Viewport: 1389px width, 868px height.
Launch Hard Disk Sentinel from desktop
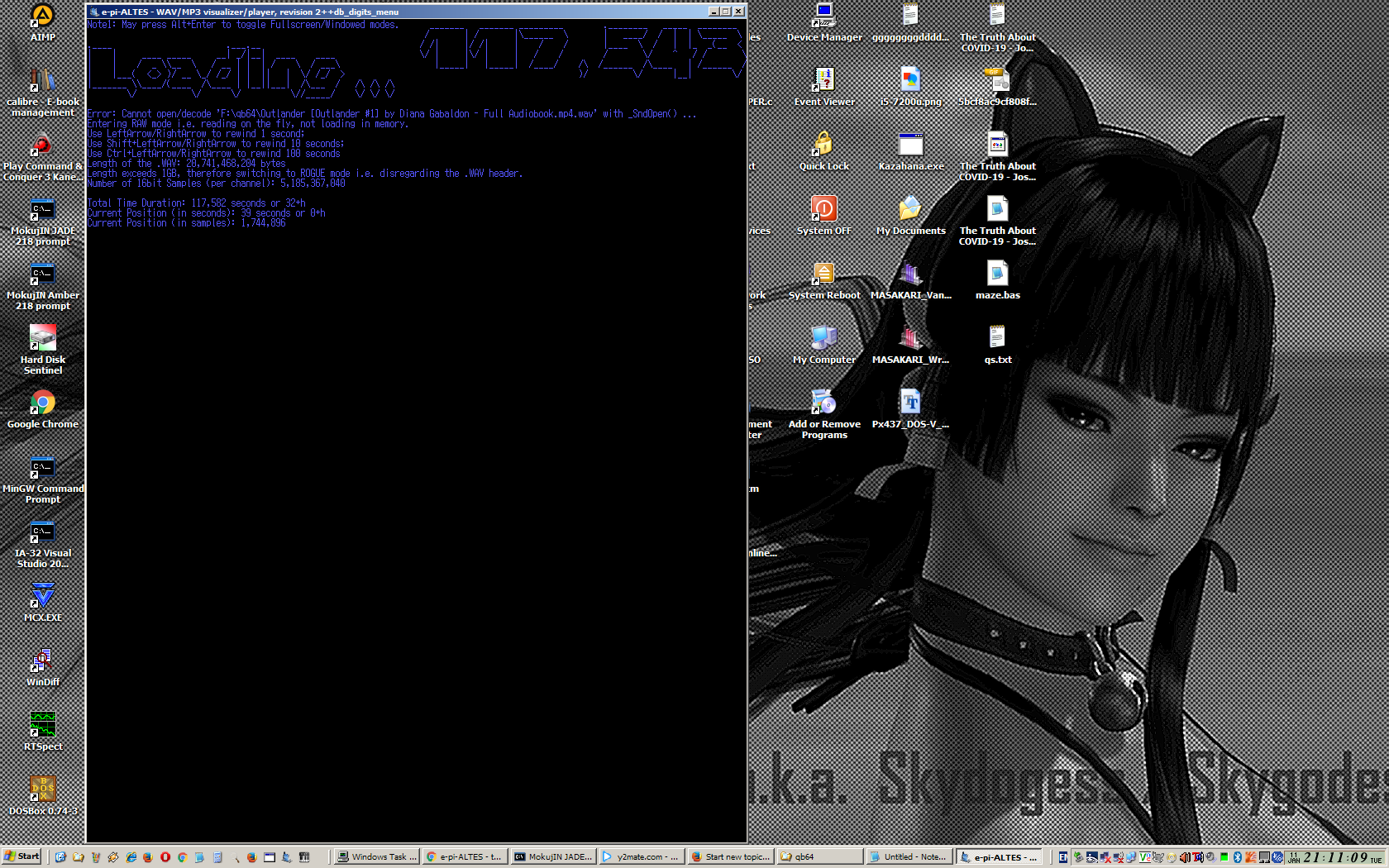[x=42, y=351]
